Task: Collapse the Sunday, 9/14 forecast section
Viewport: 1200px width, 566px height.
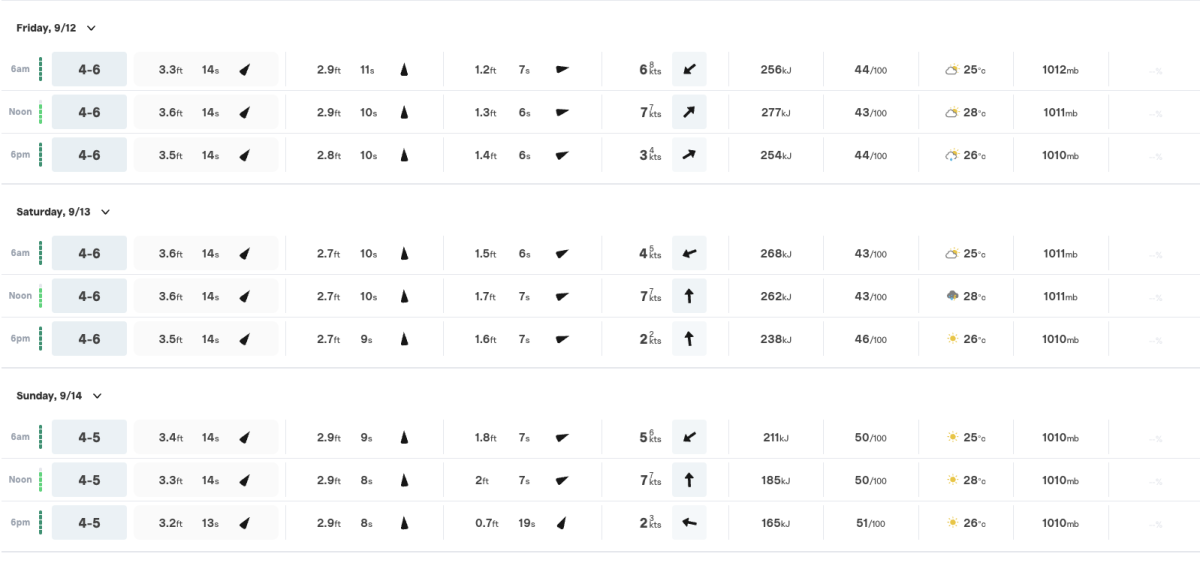Action: [97, 396]
